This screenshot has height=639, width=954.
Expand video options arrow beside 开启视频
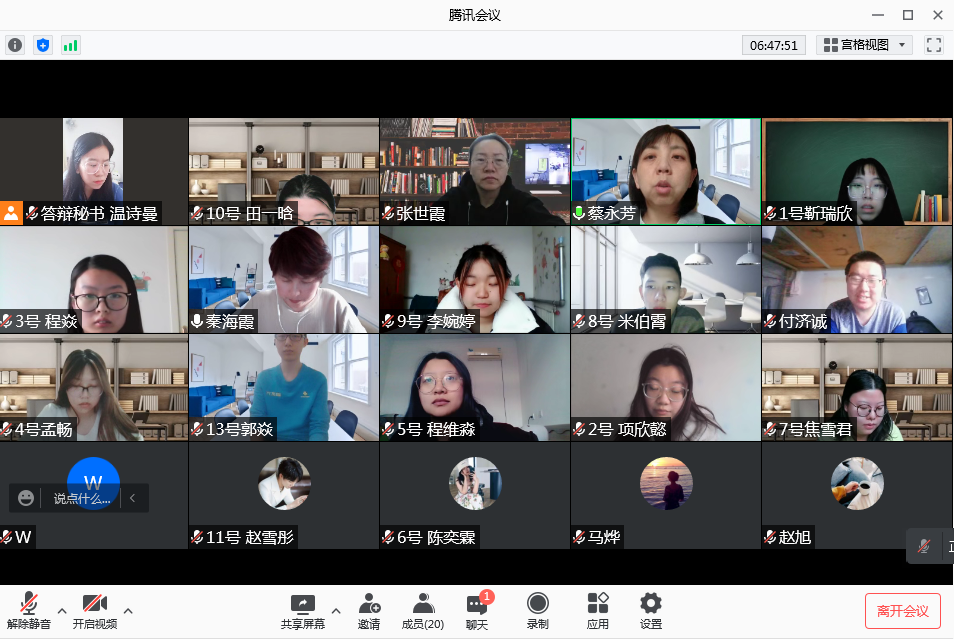tap(128, 610)
